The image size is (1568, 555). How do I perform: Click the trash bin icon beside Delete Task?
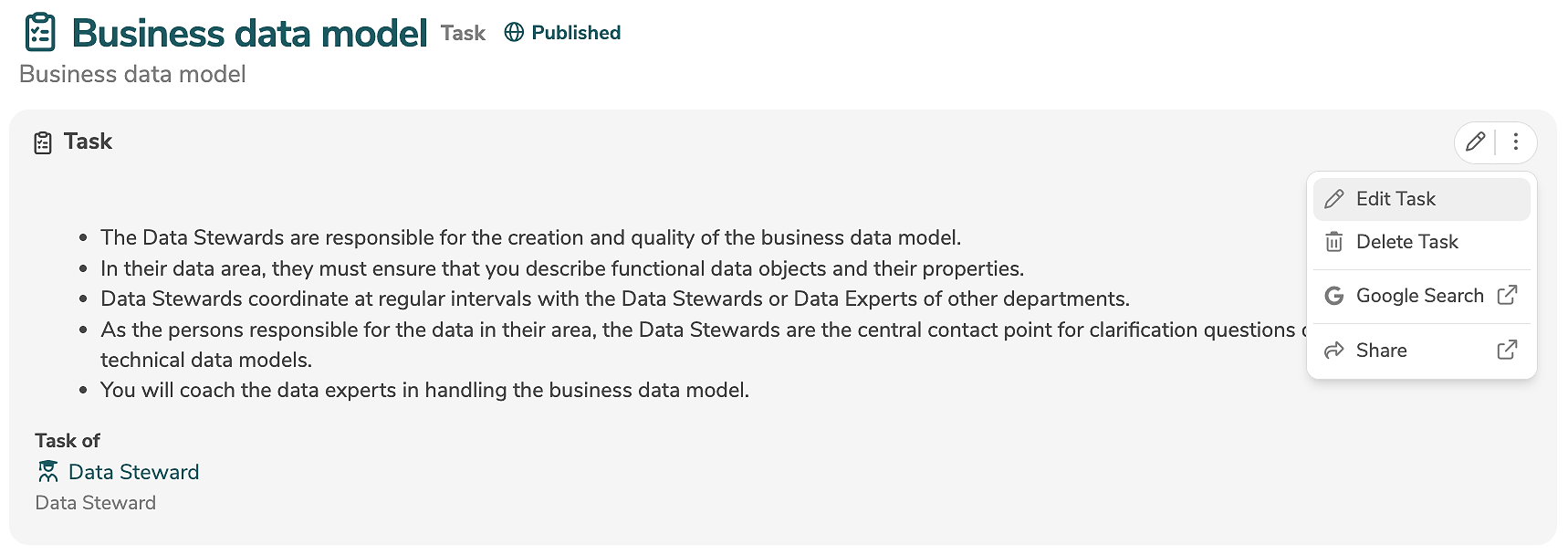[x=1334, y=242]
